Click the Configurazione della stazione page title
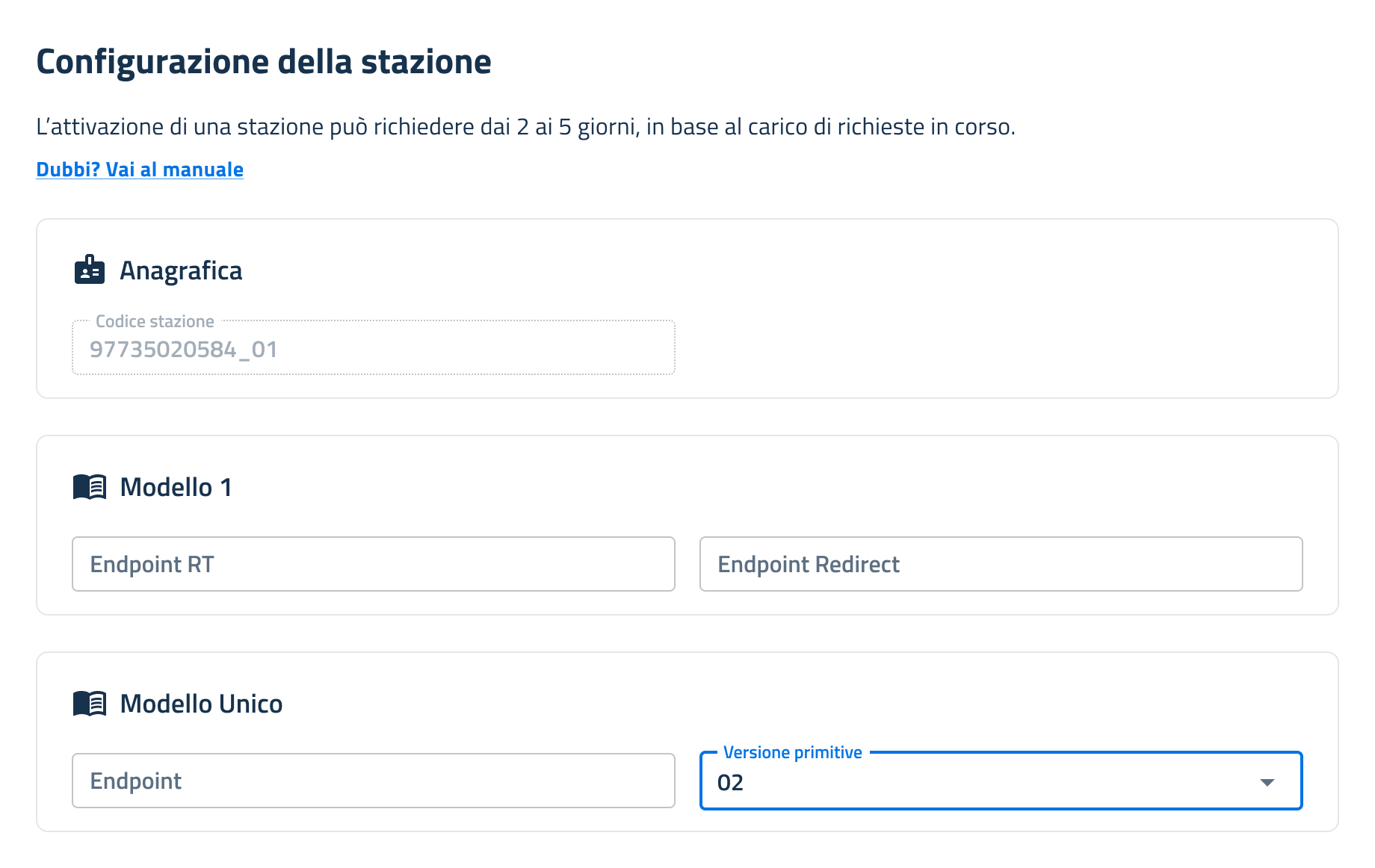This screenshot has height=868, width=1375. click(x=264, y=61)
